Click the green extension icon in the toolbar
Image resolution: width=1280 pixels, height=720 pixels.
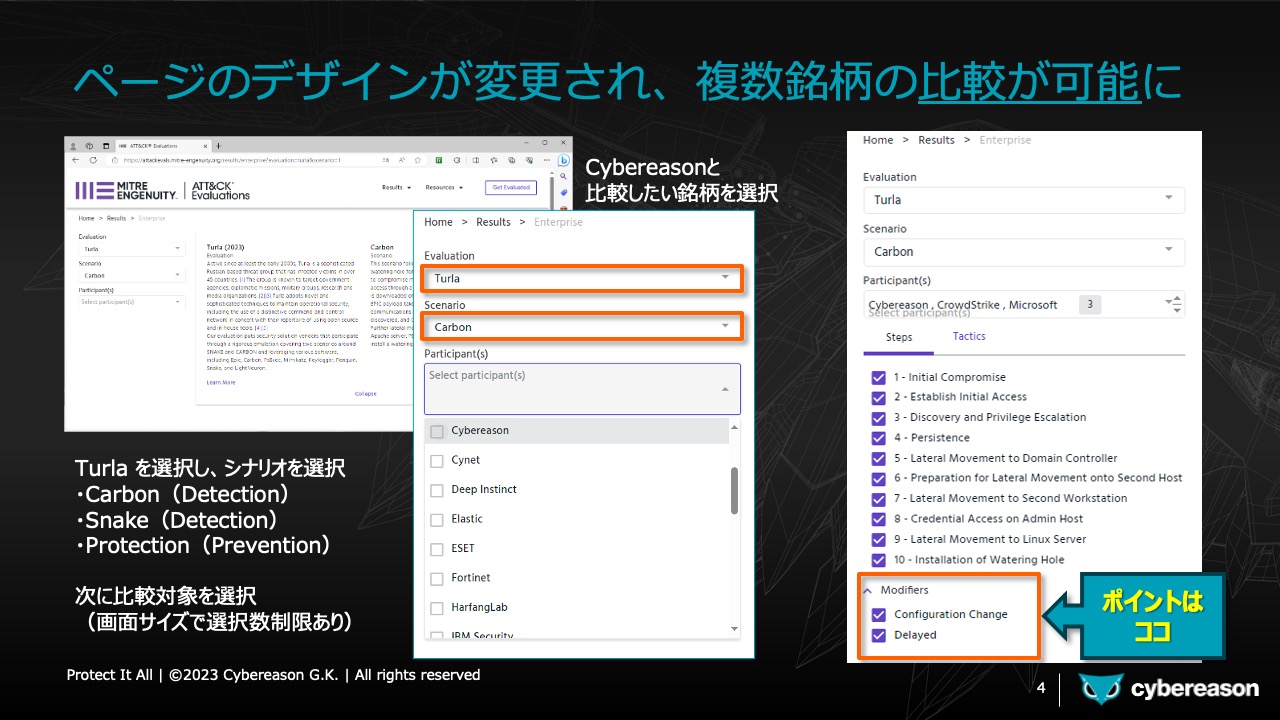click(x=438, y=160)
